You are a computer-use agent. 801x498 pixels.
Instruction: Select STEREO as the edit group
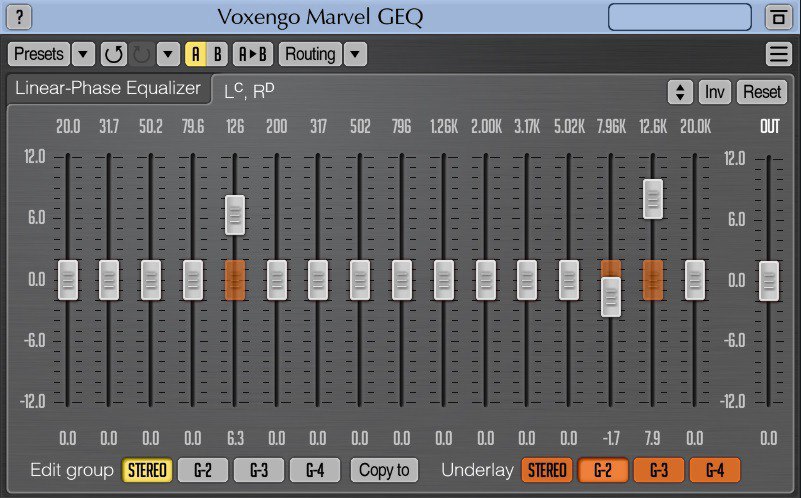click(x=147, y=470)
